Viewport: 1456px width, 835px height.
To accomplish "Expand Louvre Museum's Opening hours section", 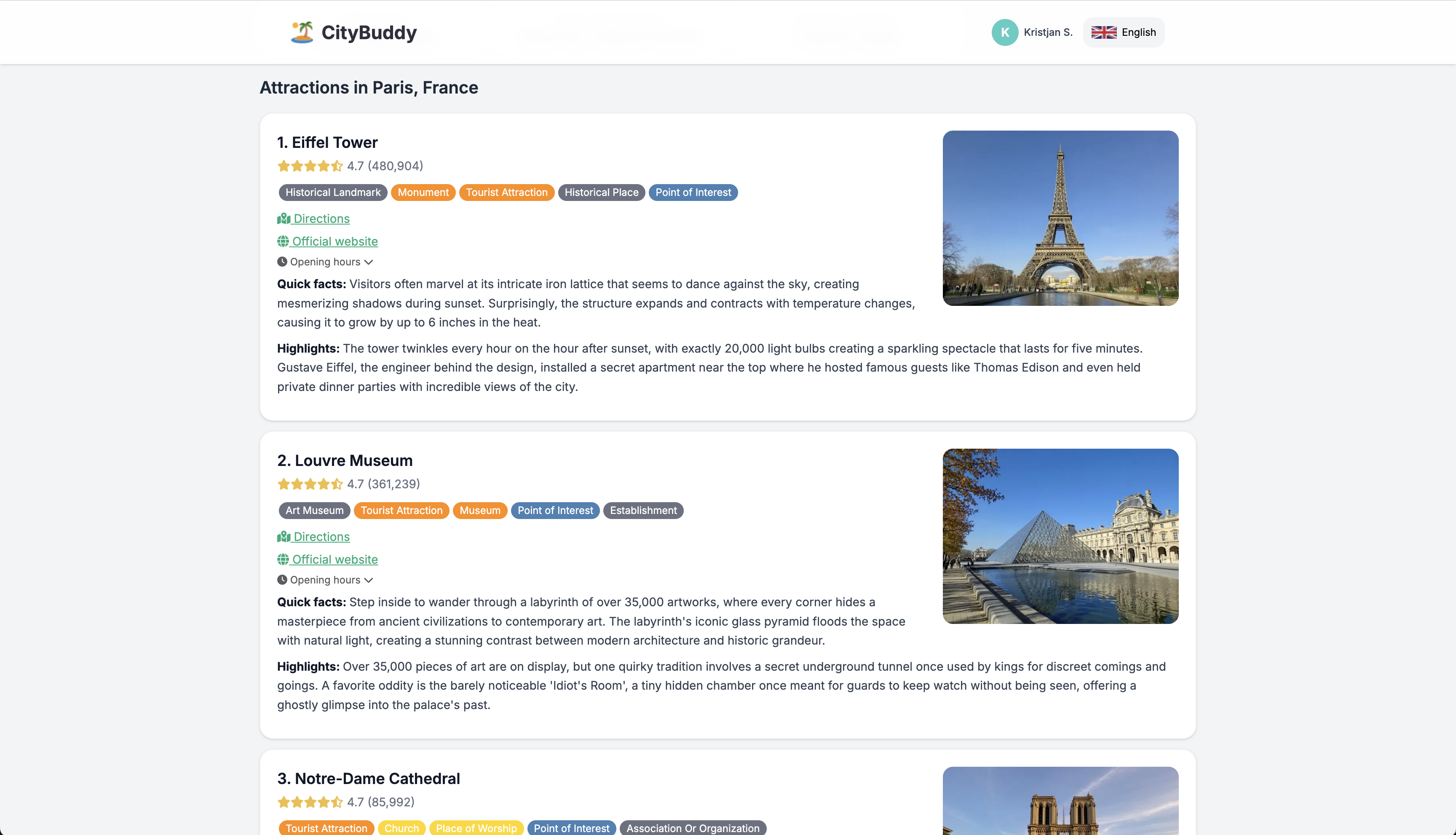I will click(325, 580).
